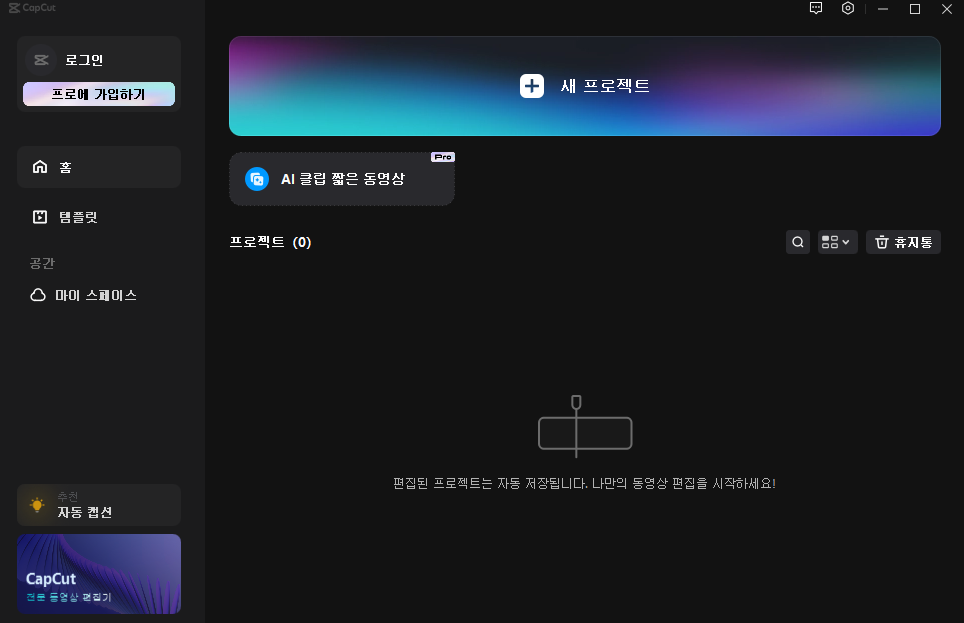Screen dimensions: 964x623
Task: Minimize the CapCut window
Action: (883, 9)
